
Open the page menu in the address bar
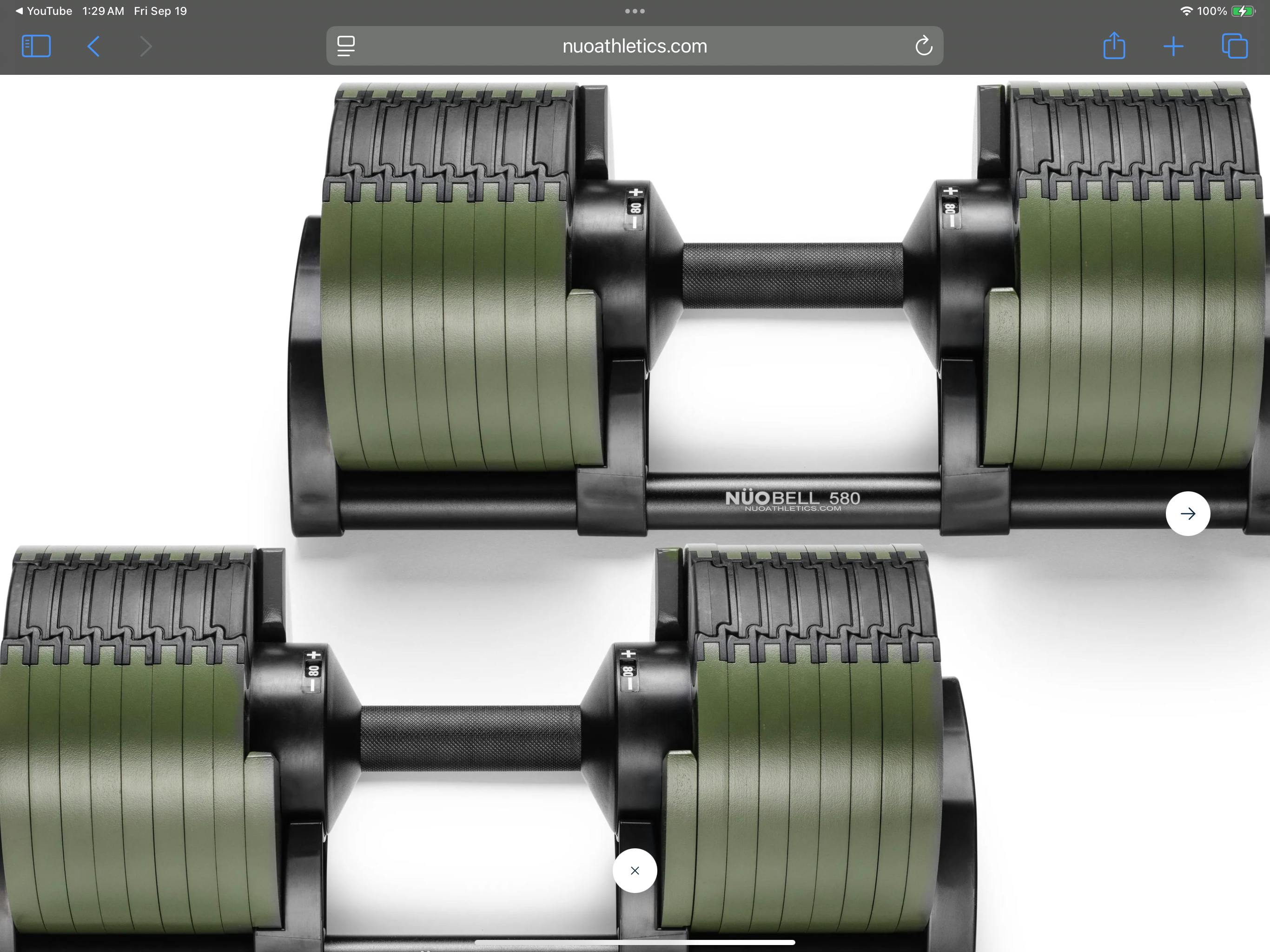click(346, 46)
